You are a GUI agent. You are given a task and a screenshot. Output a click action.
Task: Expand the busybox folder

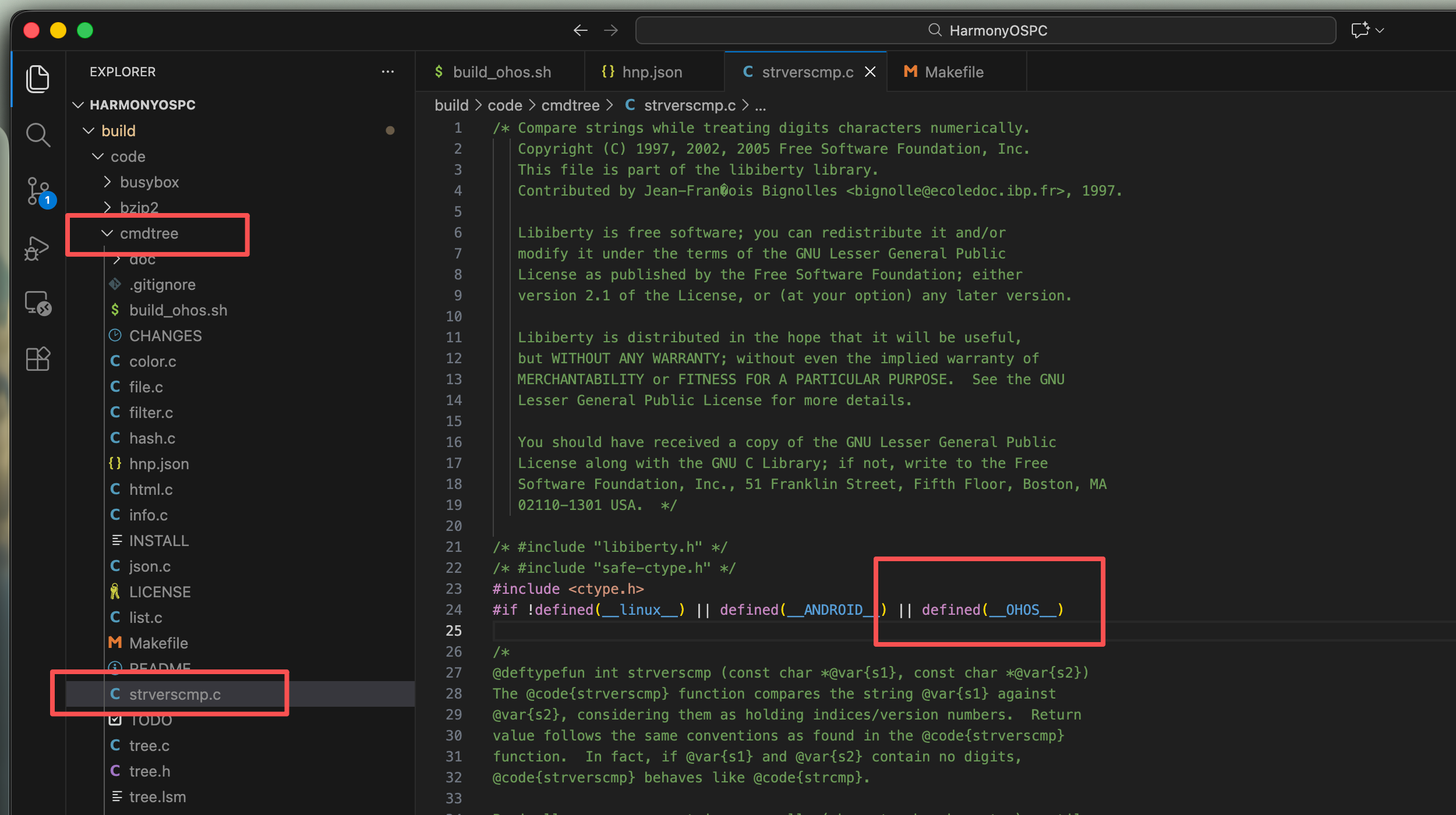pos(149,182)
